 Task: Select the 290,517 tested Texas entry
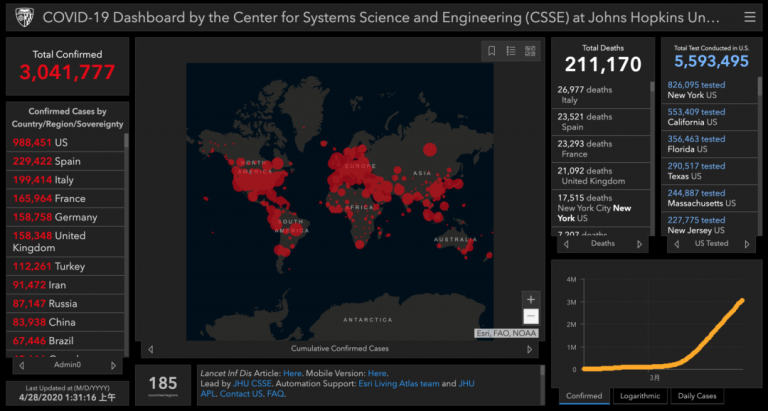point(709,170)
